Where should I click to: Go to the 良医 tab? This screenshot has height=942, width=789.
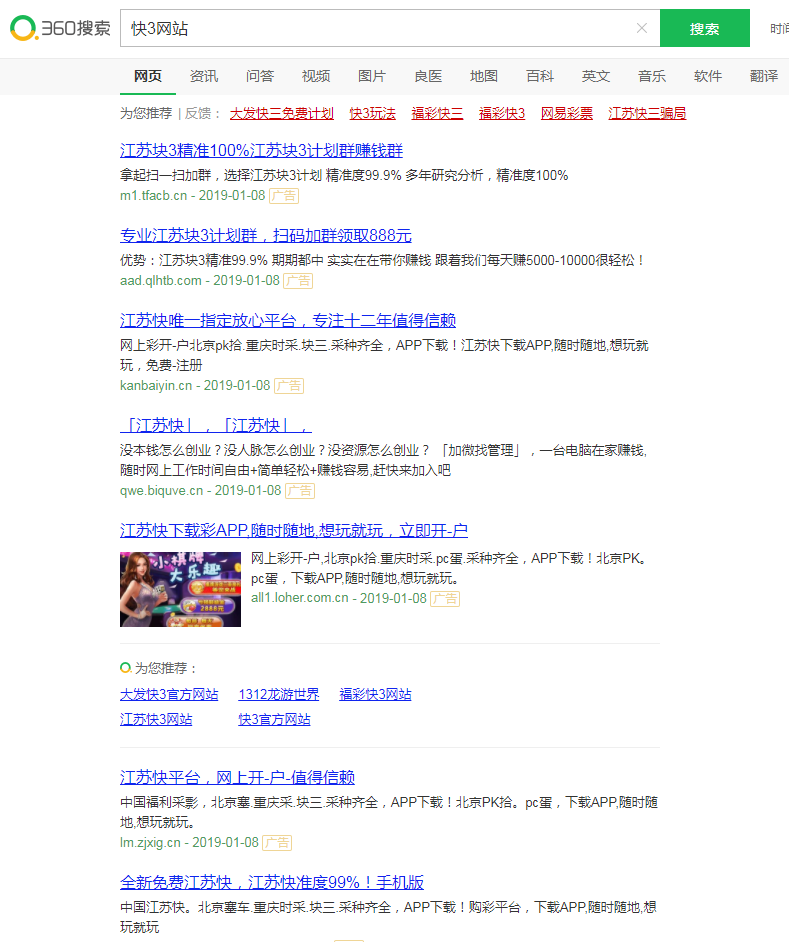(428, 76)
